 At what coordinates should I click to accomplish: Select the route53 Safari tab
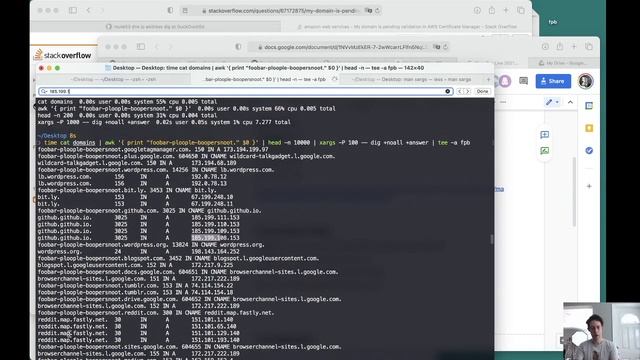click(x=156, y=27)
